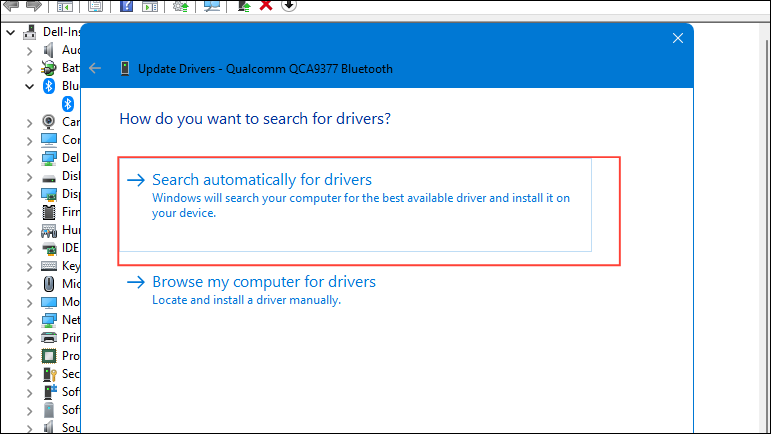This screenshot has height=434, width=771.
Task: Open Properties from the toolbar icon
Action: click(95, 6)
